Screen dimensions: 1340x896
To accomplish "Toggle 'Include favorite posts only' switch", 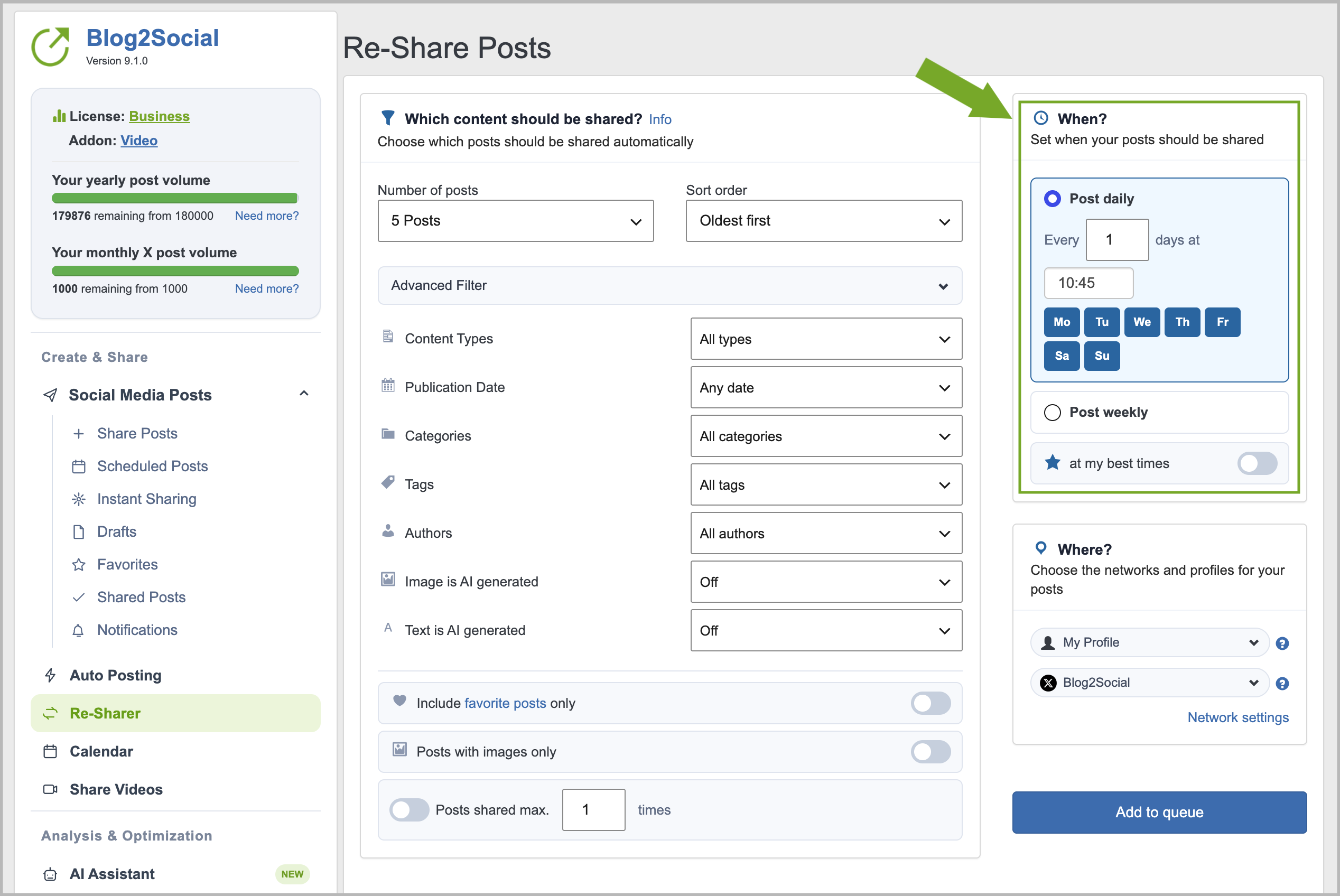I will (930, 703).
